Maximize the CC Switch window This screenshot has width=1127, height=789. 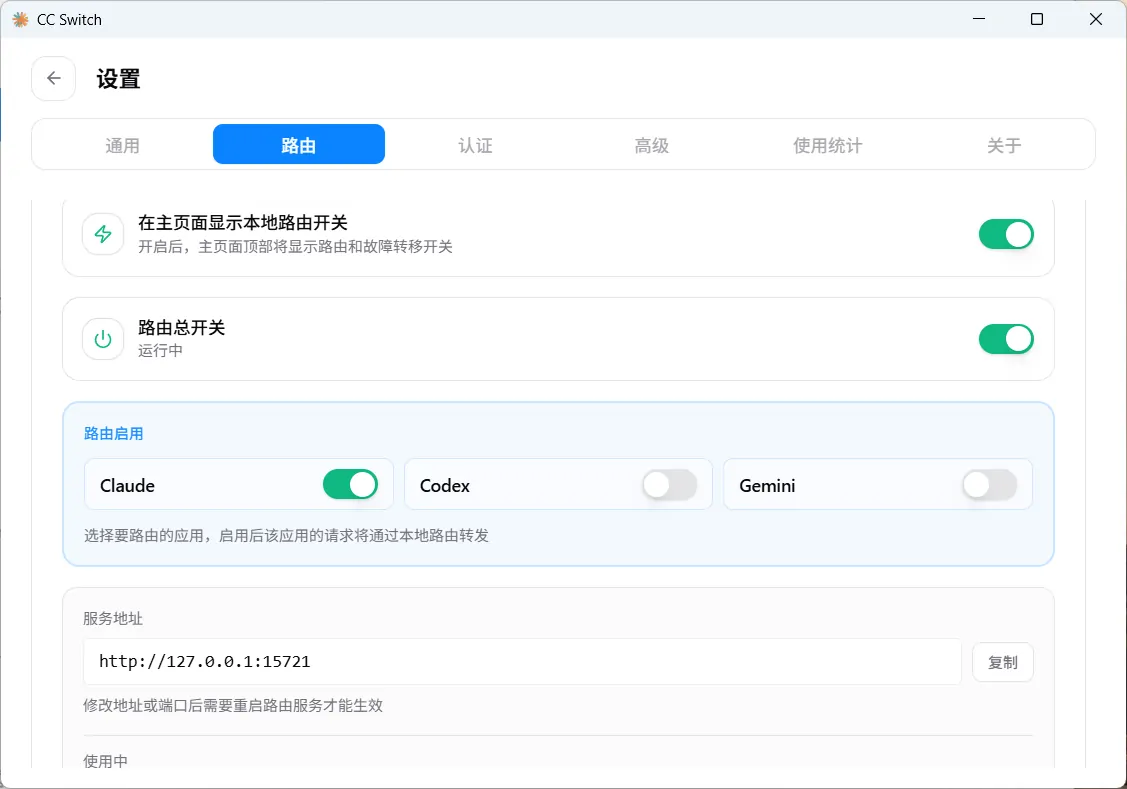1037,19
